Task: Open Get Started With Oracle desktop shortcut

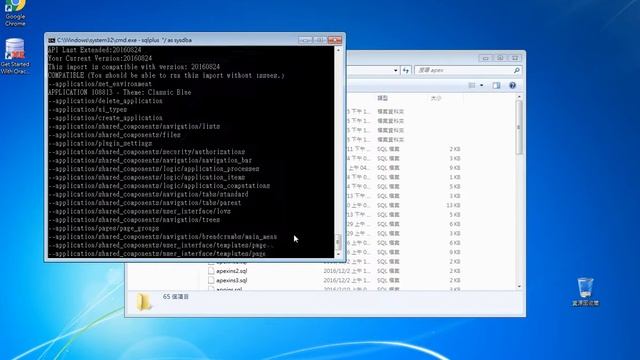Action: [x=15, y=56]
